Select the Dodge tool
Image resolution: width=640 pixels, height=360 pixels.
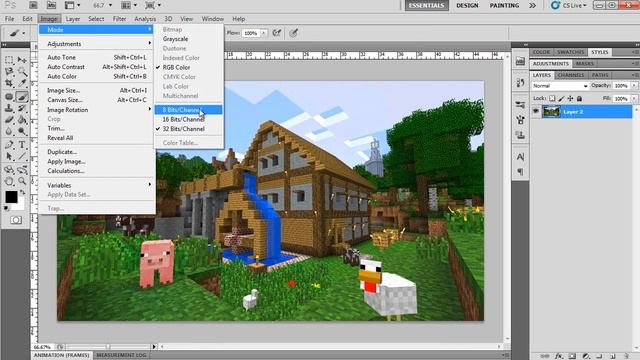coord(22,131)
